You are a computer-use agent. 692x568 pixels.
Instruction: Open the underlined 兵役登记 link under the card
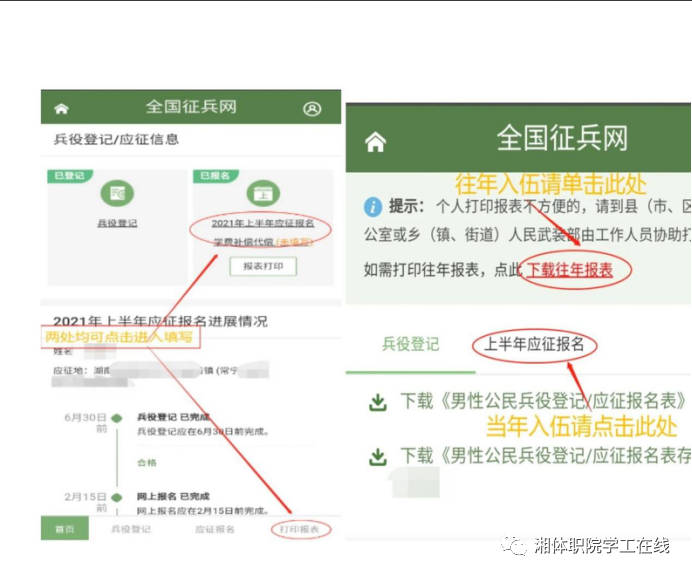(x=117, y=223)
